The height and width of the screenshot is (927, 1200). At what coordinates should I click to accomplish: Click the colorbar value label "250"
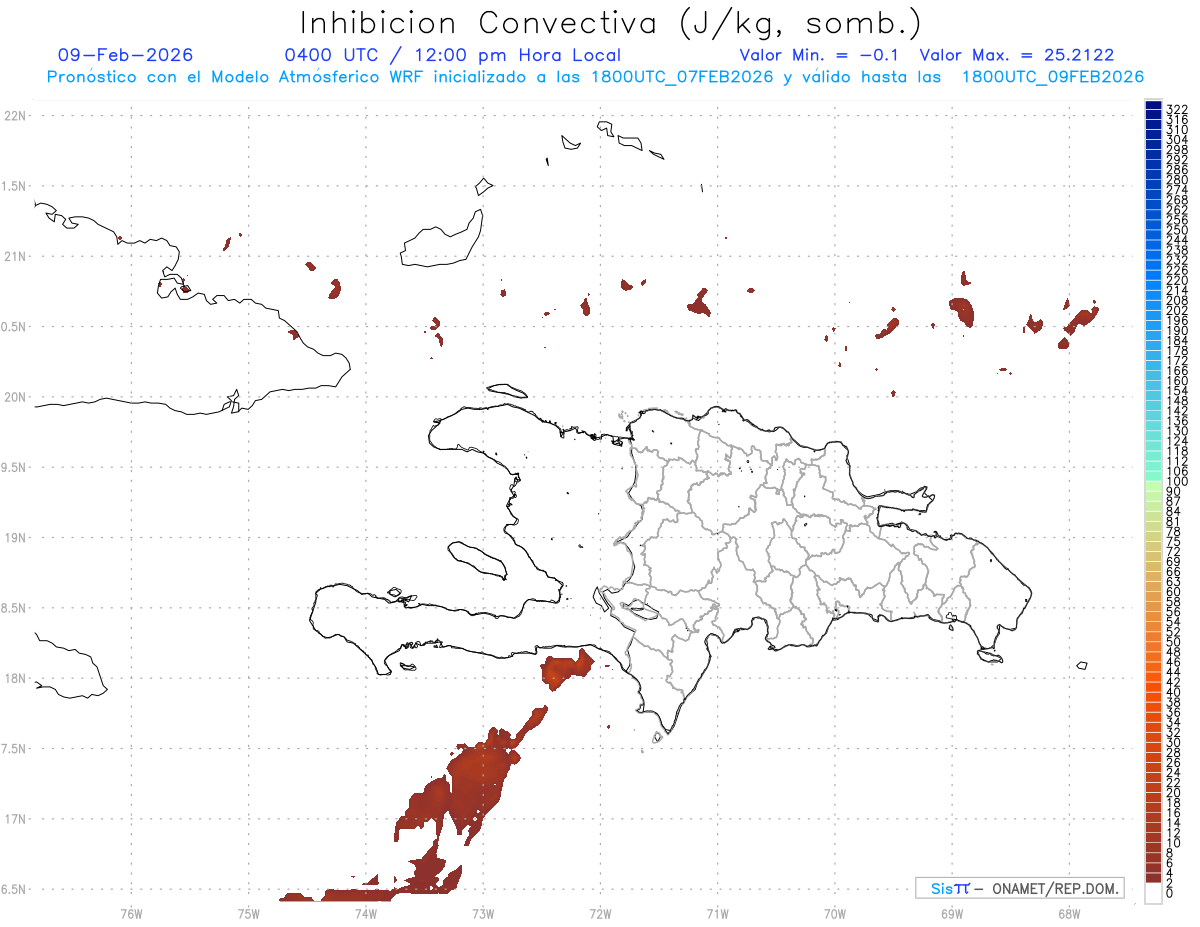[x=1177, y=230]
